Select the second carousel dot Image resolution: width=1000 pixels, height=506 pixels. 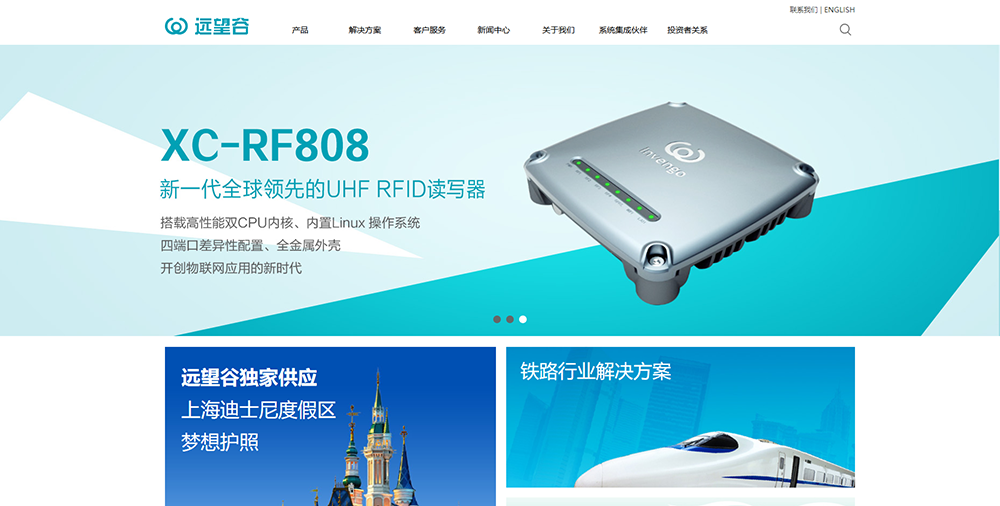[x=510, y=319]
